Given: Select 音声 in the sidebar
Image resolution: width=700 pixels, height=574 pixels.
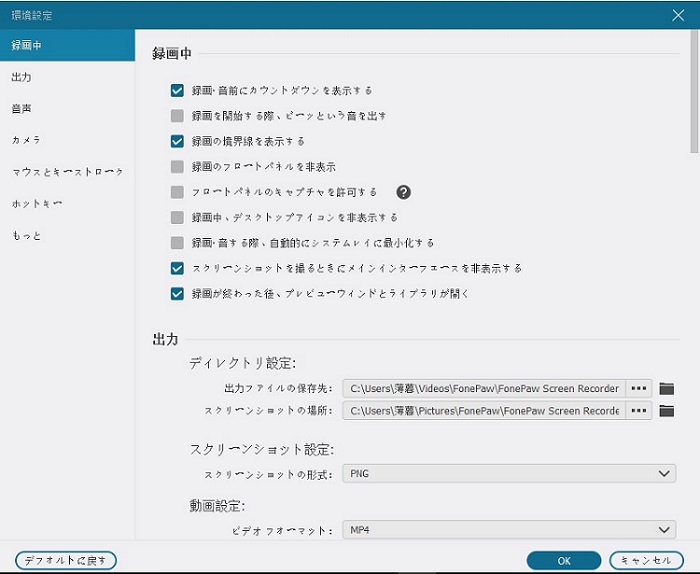Looking at the screenshot, I should coord(67,108).
